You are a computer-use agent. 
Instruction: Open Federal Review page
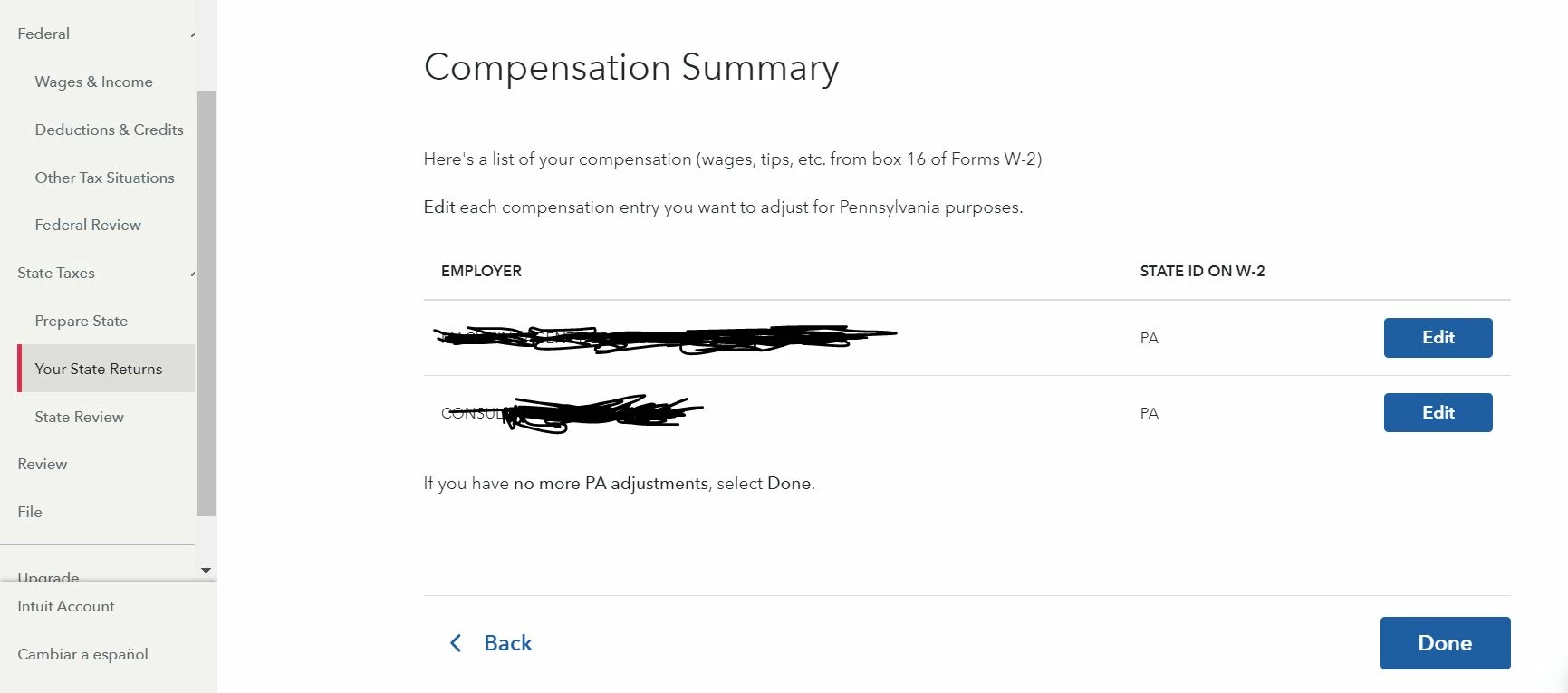(x=88, y=225)
